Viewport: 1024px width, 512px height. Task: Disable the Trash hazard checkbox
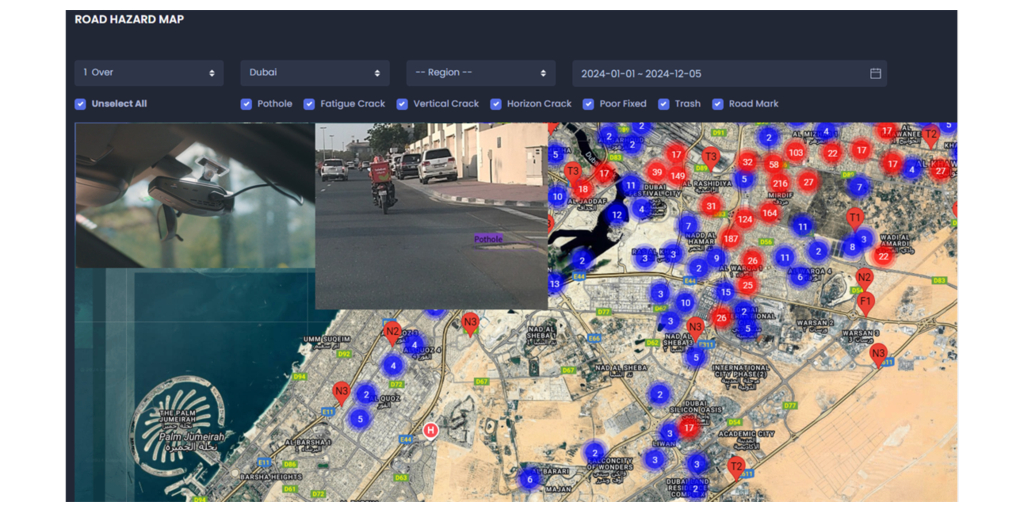tap(664, 104)
